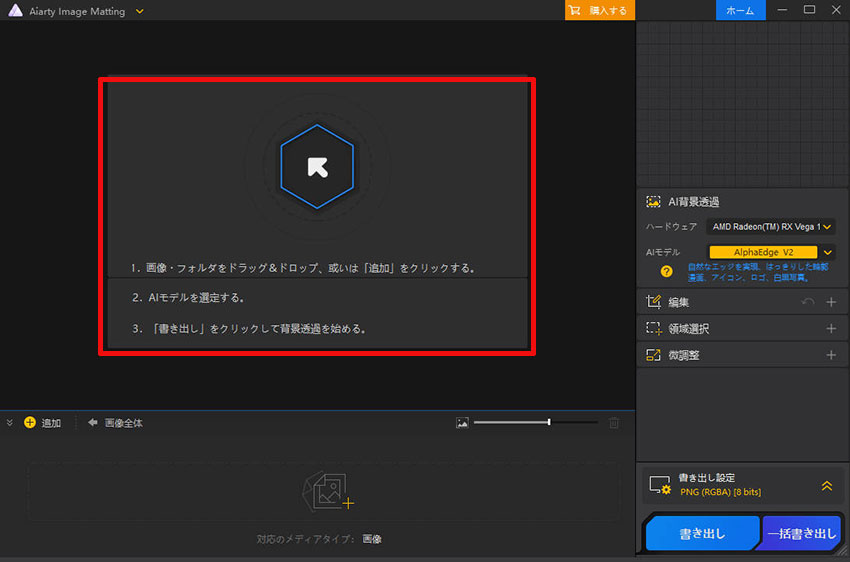The height and width of the screenshot is (562, 850).
Task: Click the thumbnail size image icon
Action: pos(462,423)
